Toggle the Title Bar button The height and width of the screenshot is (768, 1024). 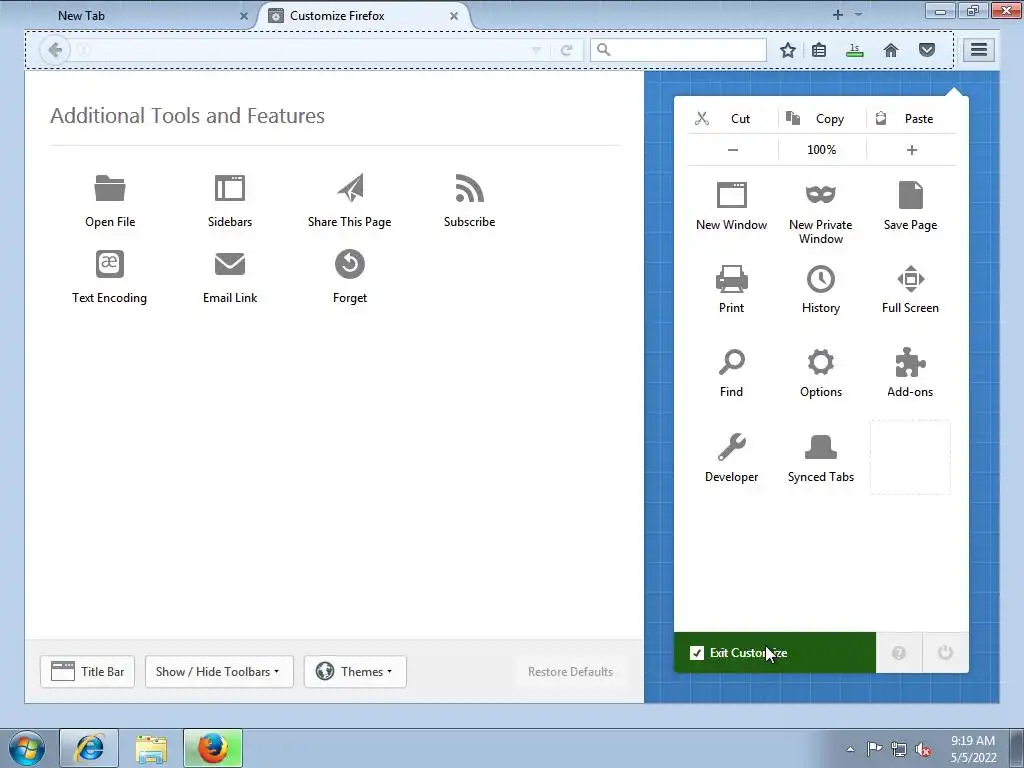coord(88,672)
